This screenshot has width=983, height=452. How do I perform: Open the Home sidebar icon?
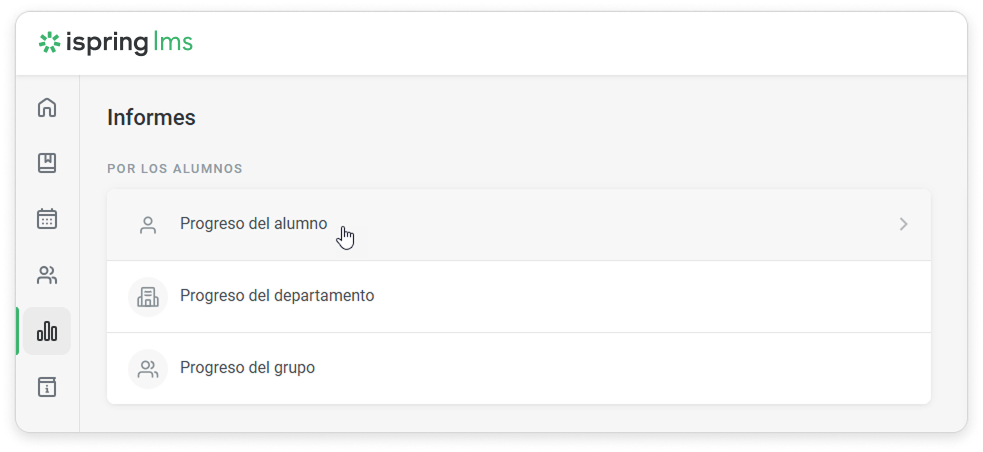tap(47, 108)
